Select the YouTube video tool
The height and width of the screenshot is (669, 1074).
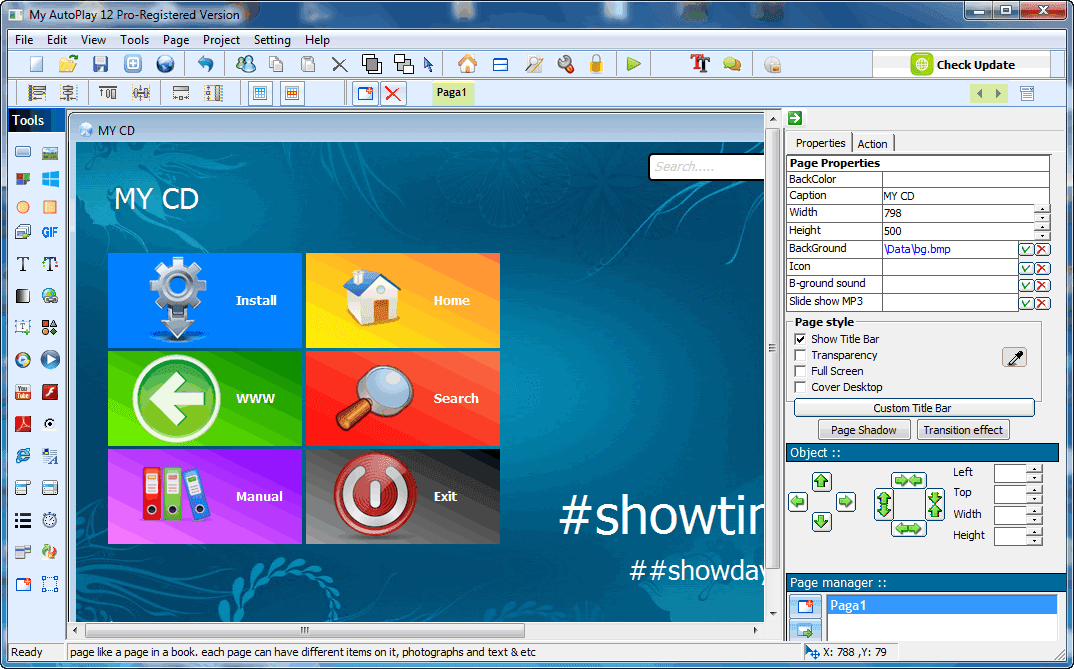coord(23,392)
